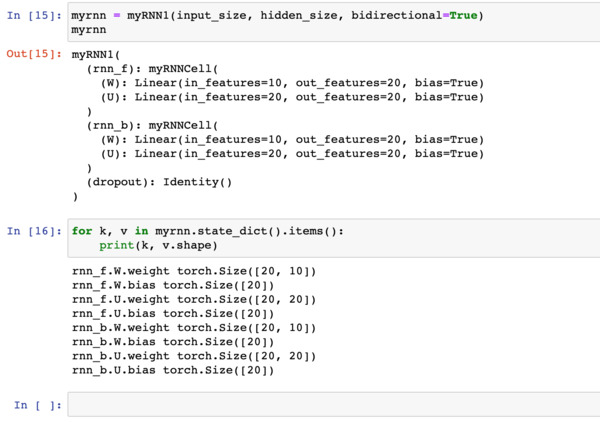Click the Out[15] prompt label
This screenshot has width=600, height=423.
tap(34, 54)
